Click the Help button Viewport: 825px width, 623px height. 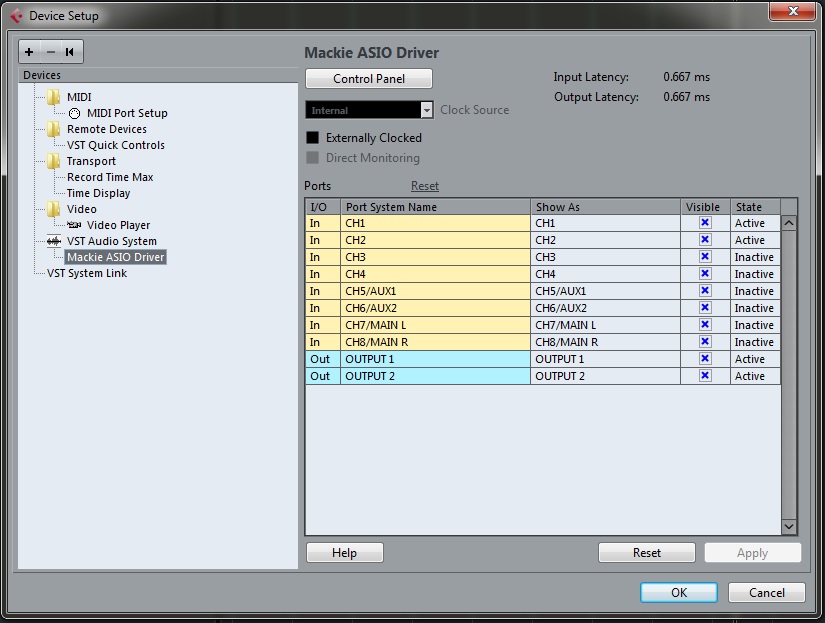(x=345, y=552)
